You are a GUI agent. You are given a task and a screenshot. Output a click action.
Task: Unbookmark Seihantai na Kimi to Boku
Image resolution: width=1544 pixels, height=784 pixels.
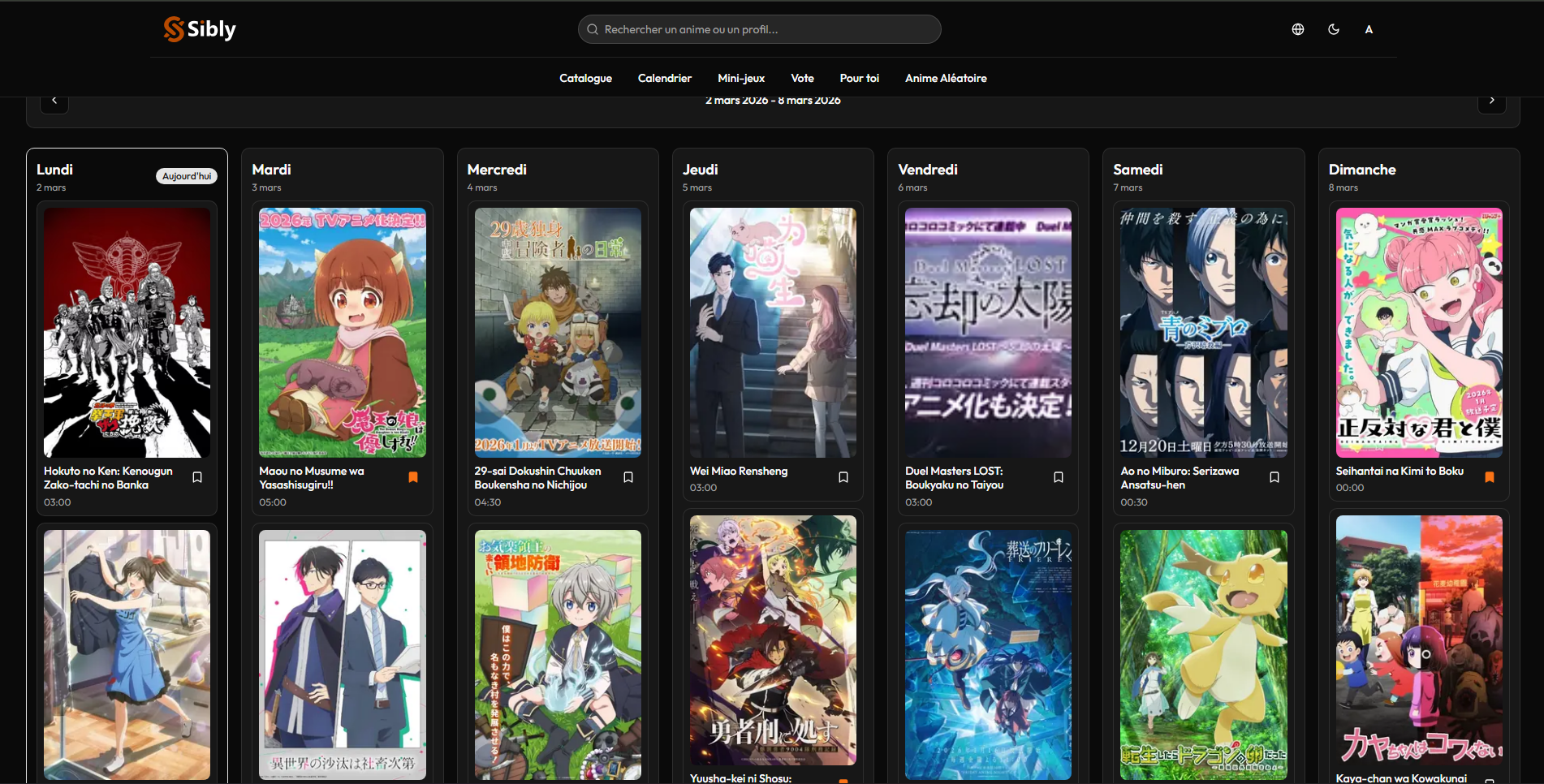tap(1490, 477)
